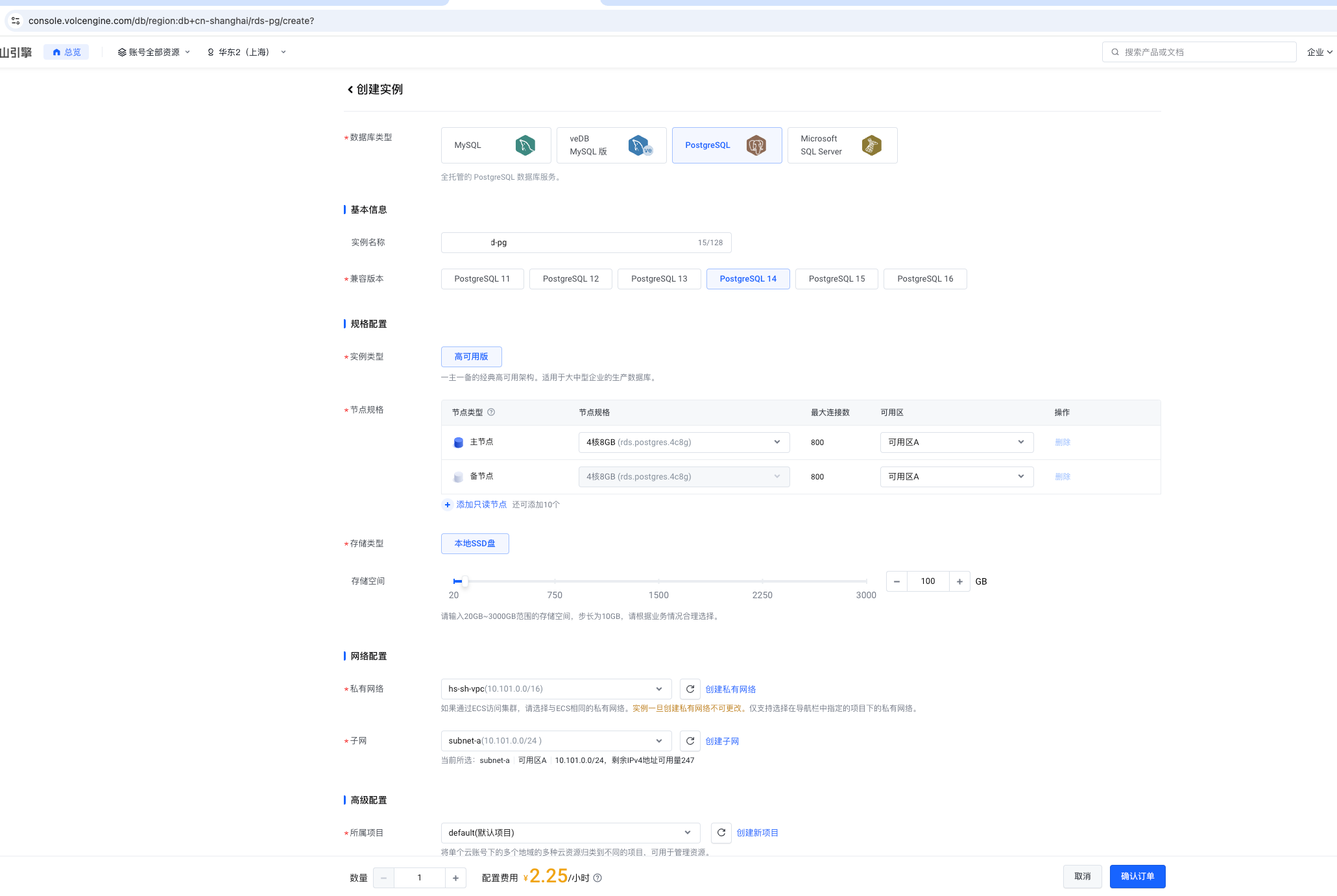
Task: Open primary node spec dropdown 4核8GB
Action: [684, 442]
